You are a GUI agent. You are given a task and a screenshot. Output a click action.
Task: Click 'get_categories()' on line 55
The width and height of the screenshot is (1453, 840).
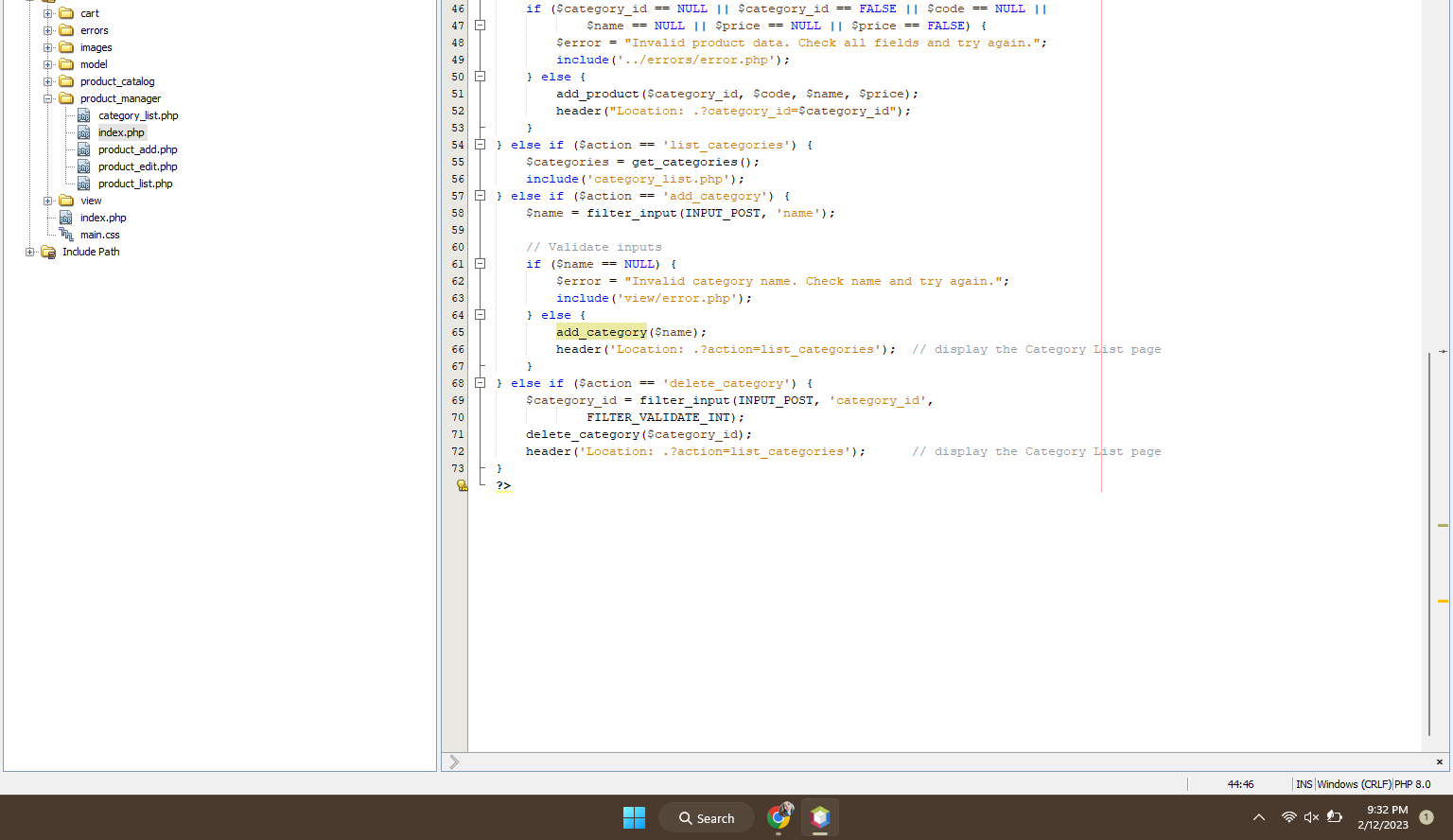coord(692,162)
